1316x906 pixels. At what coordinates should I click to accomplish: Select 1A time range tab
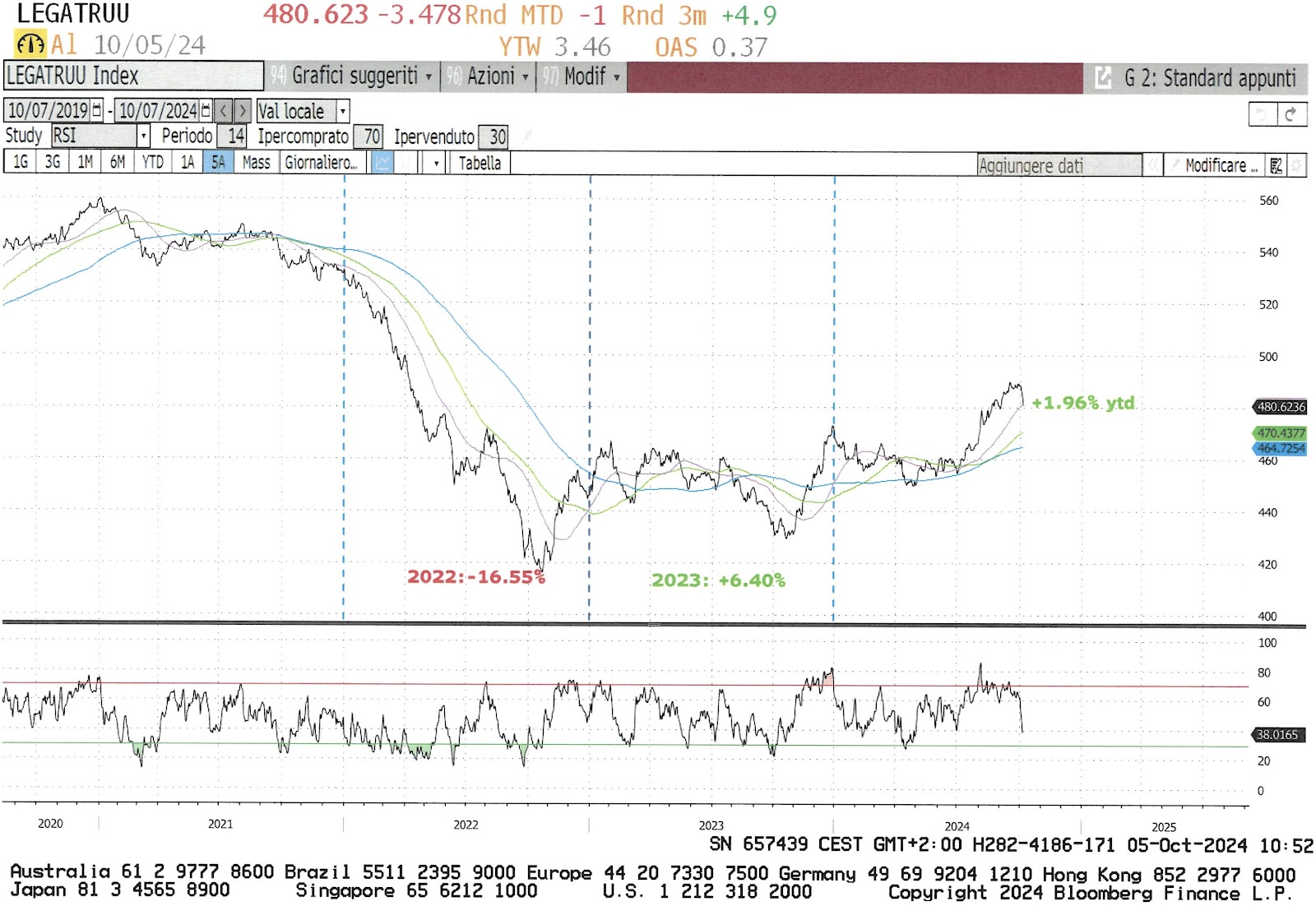[188, 163]
